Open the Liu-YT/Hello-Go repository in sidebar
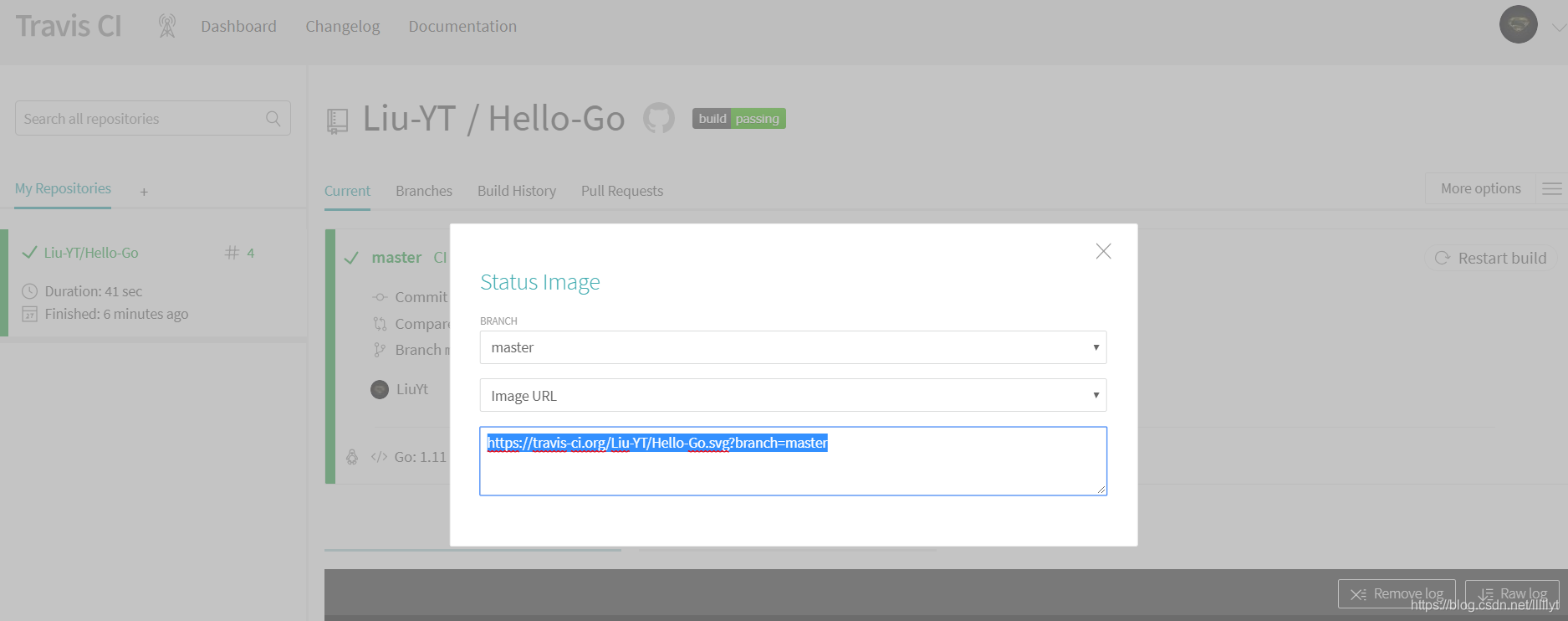The width and height of the screenshot is (1568, 621). (91, 253)
